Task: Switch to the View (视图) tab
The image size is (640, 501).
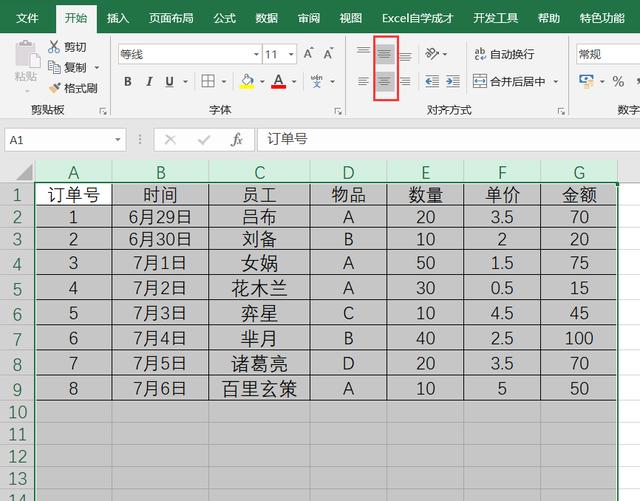Action: [x=351, y=18]
